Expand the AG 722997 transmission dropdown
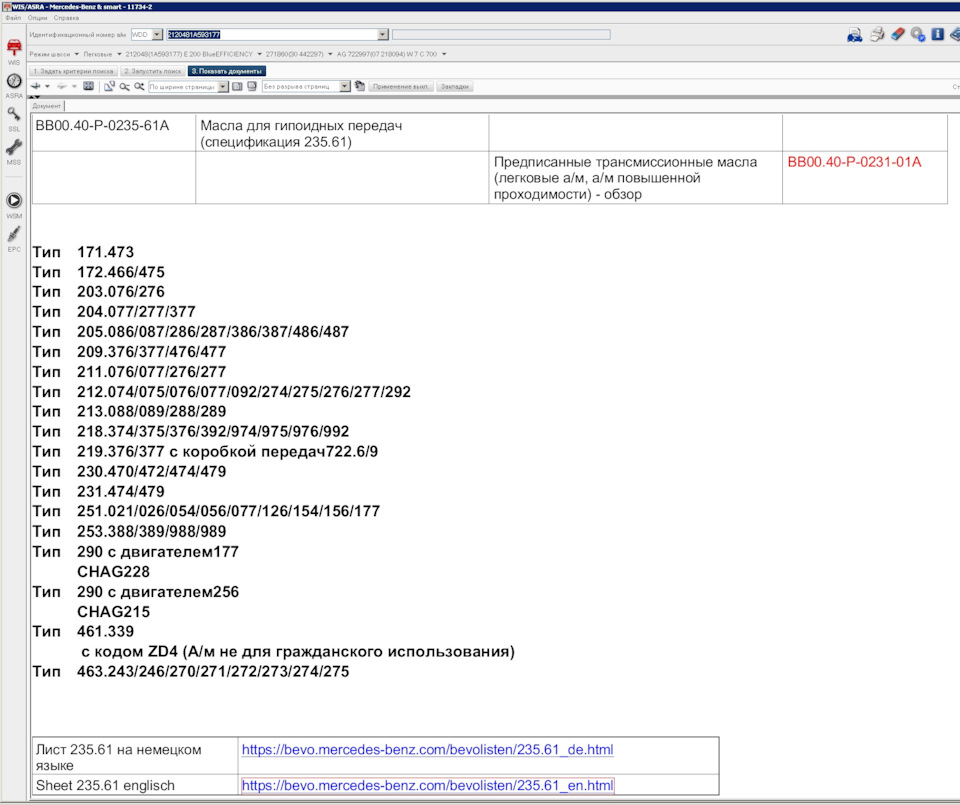This screenshot has height=805, width=960. click(444, 54)
